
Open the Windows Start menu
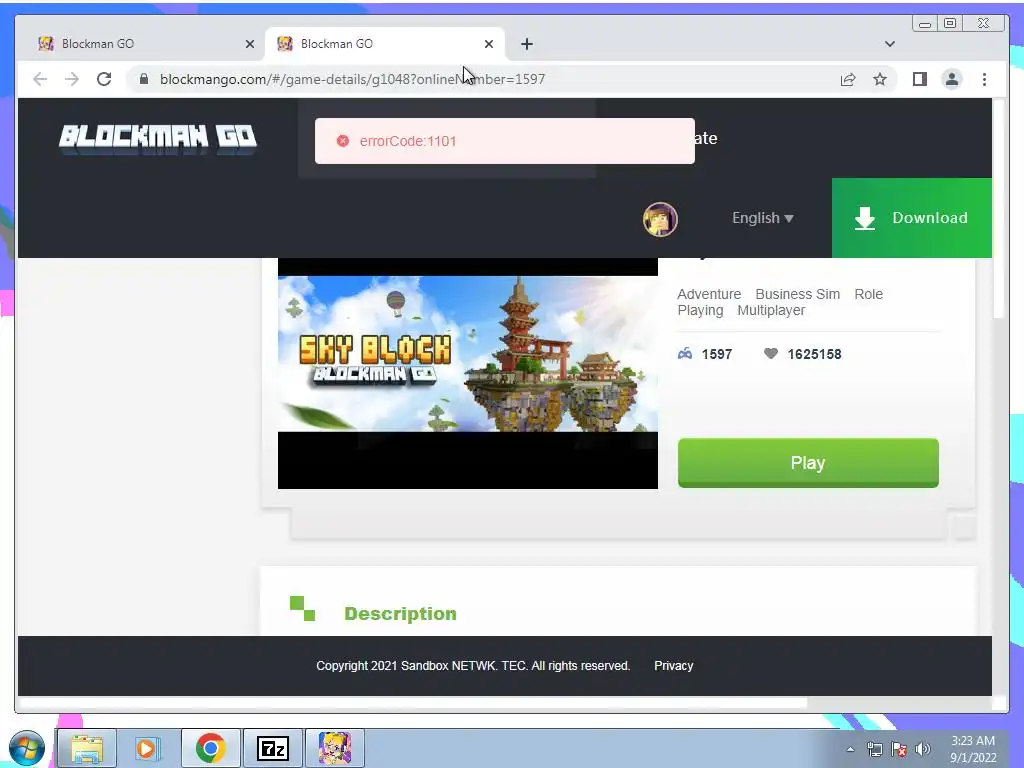[27, 748]
